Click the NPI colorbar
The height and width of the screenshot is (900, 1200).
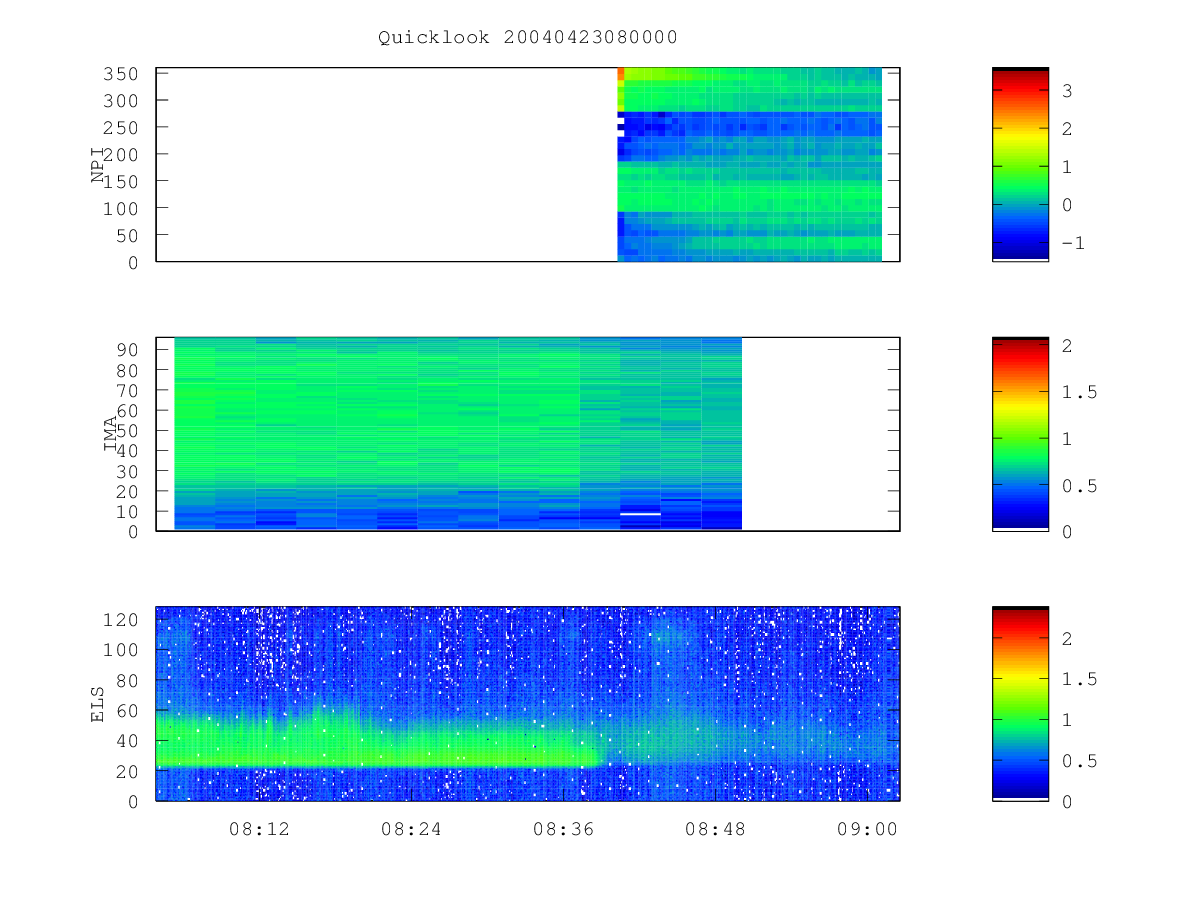(1020, 164)
